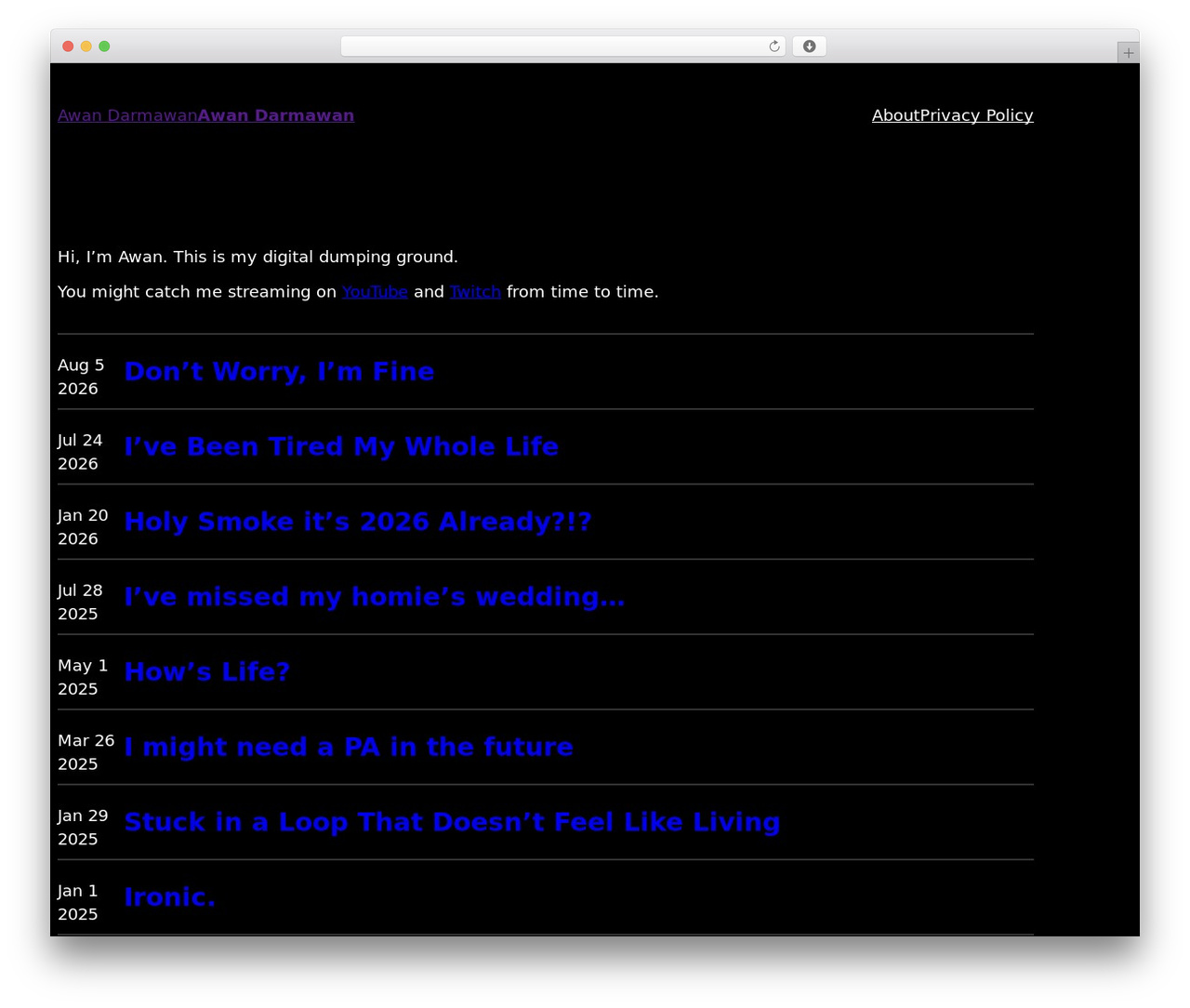
Task: Click the Jul 24 2026 date text
Action: click(80, 452)
